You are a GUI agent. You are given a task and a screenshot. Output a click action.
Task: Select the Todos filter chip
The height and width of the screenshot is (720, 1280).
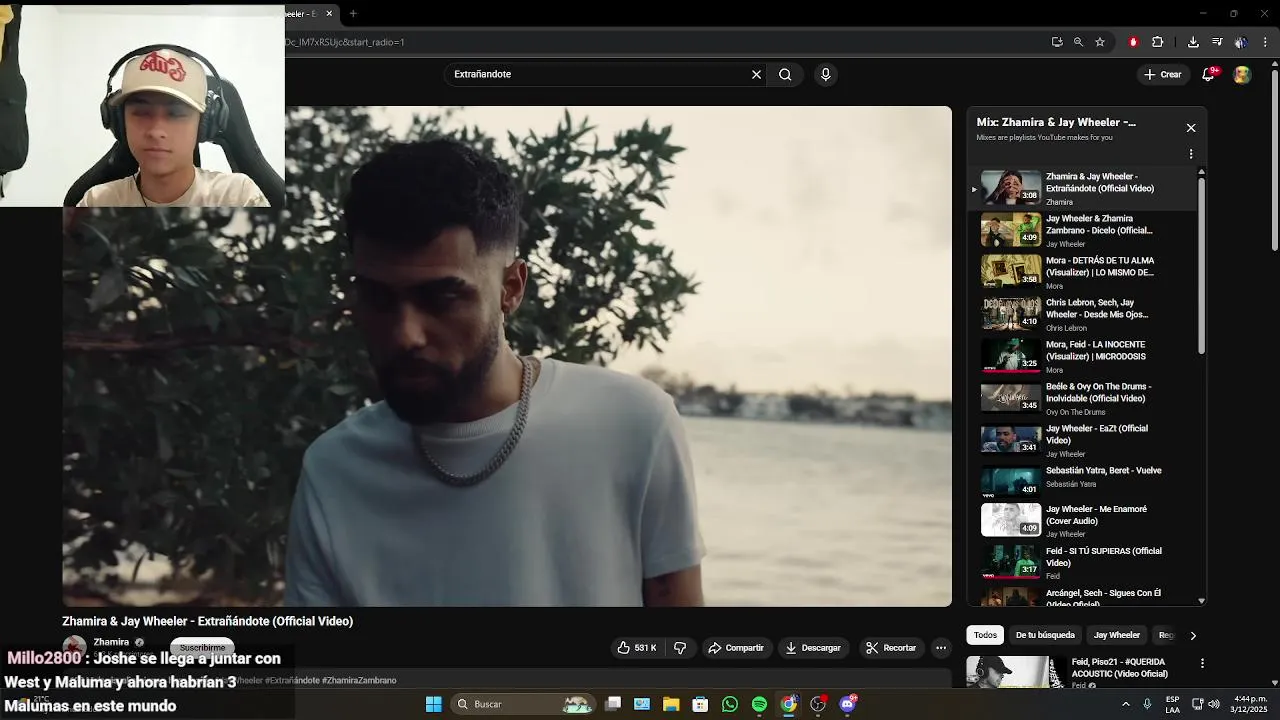985,635
